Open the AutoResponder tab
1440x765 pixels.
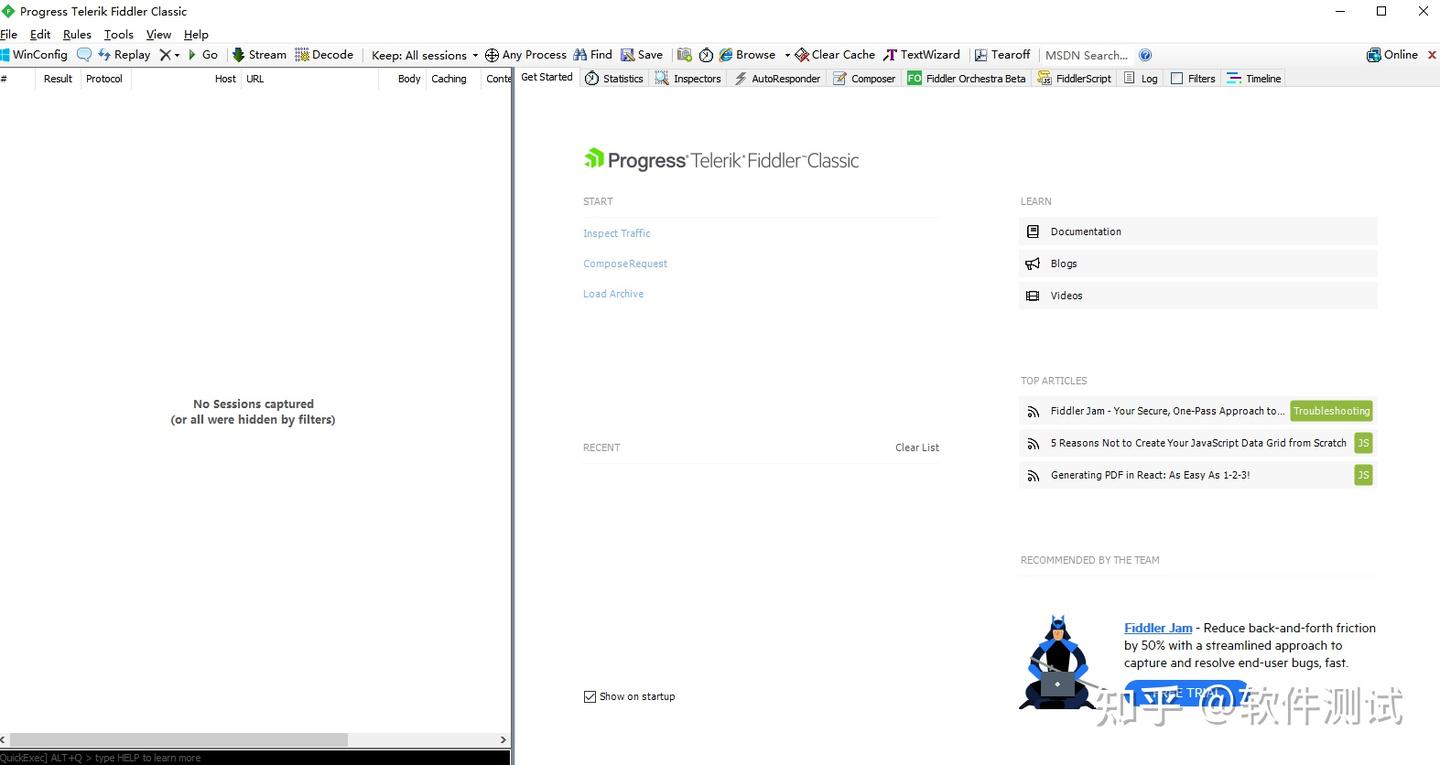(777, 78)
